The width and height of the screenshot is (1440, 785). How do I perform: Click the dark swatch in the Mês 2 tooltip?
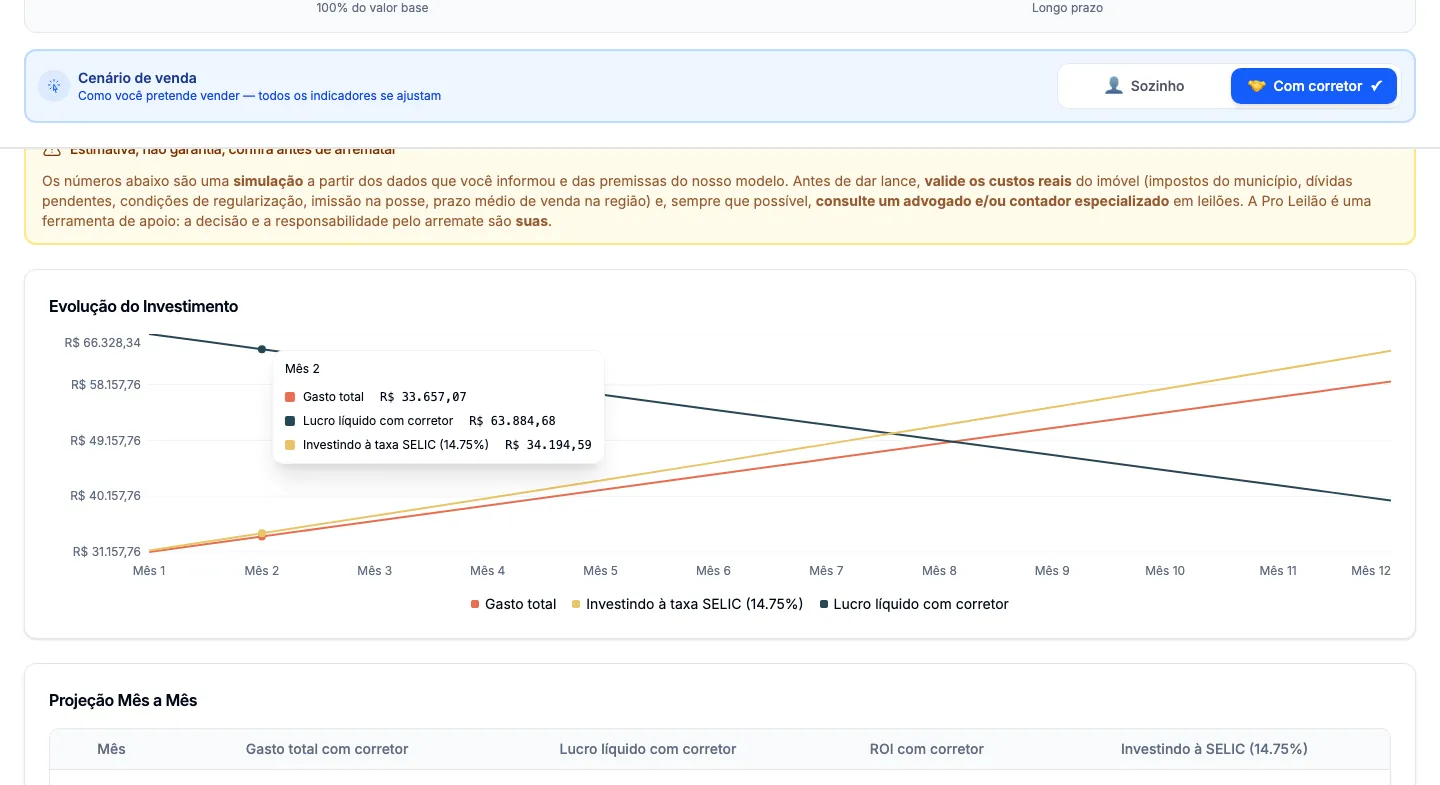point(290,421)
